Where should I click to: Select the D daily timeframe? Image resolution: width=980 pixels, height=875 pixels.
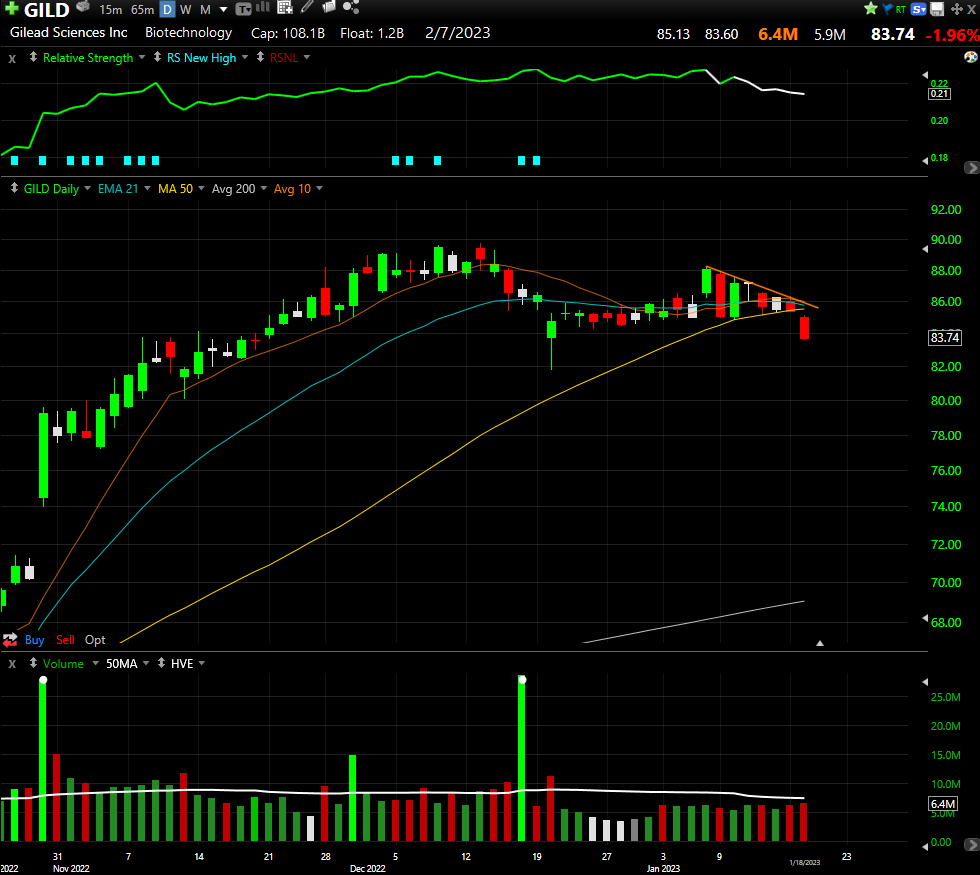(168, 9)
